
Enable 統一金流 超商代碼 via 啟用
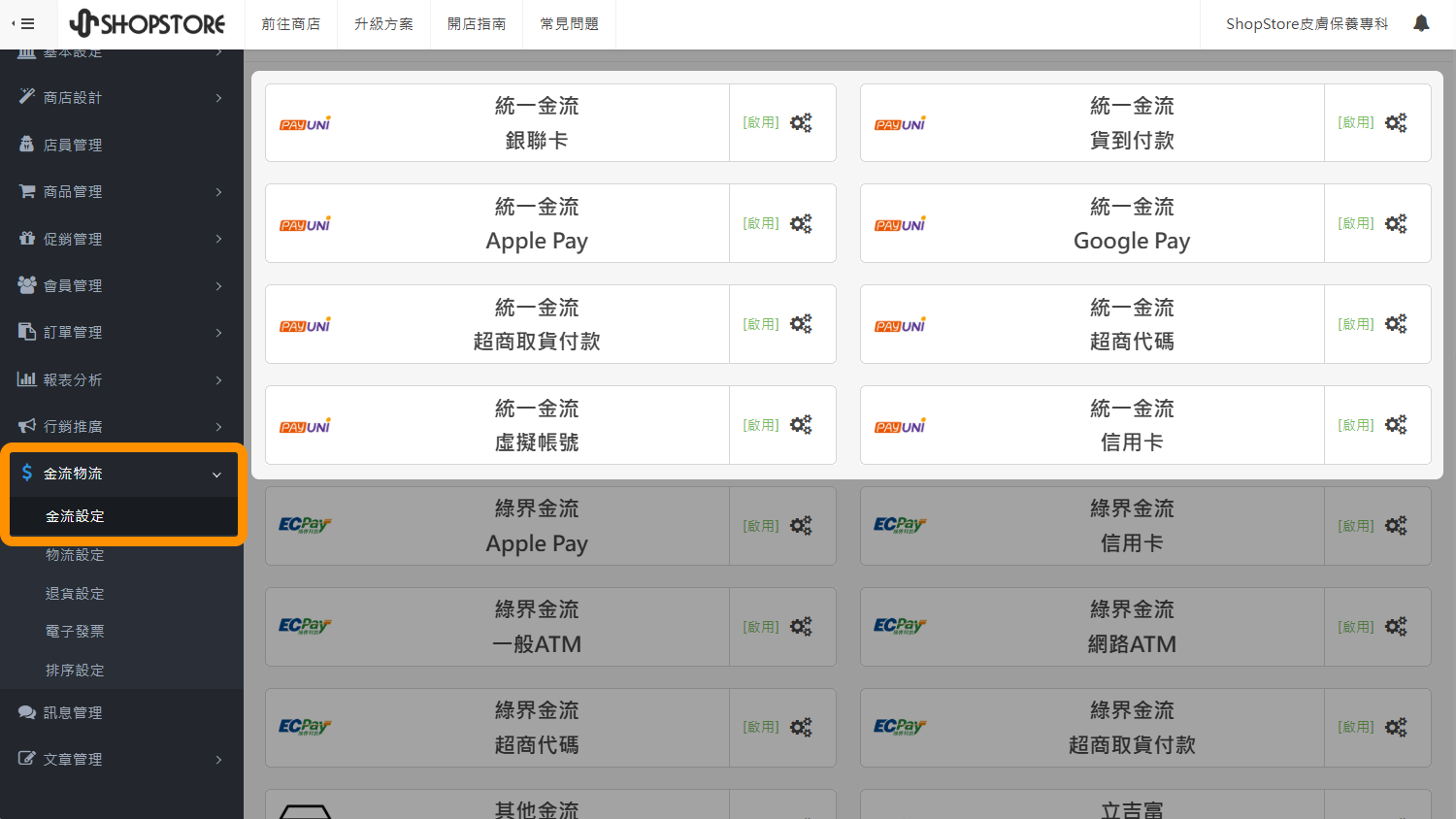coord(1356,324)
